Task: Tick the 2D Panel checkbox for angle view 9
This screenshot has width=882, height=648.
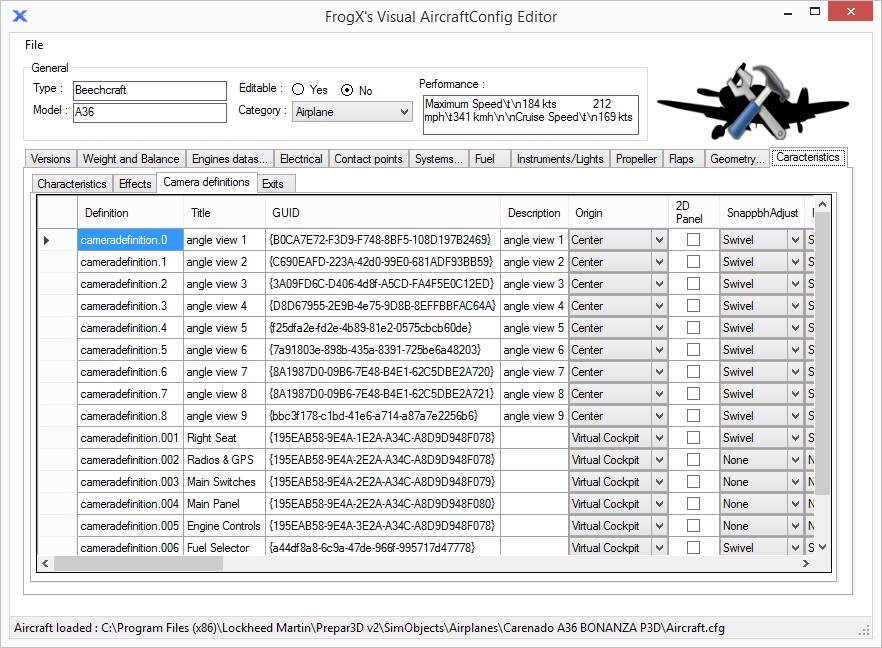Action: point(694,416)
